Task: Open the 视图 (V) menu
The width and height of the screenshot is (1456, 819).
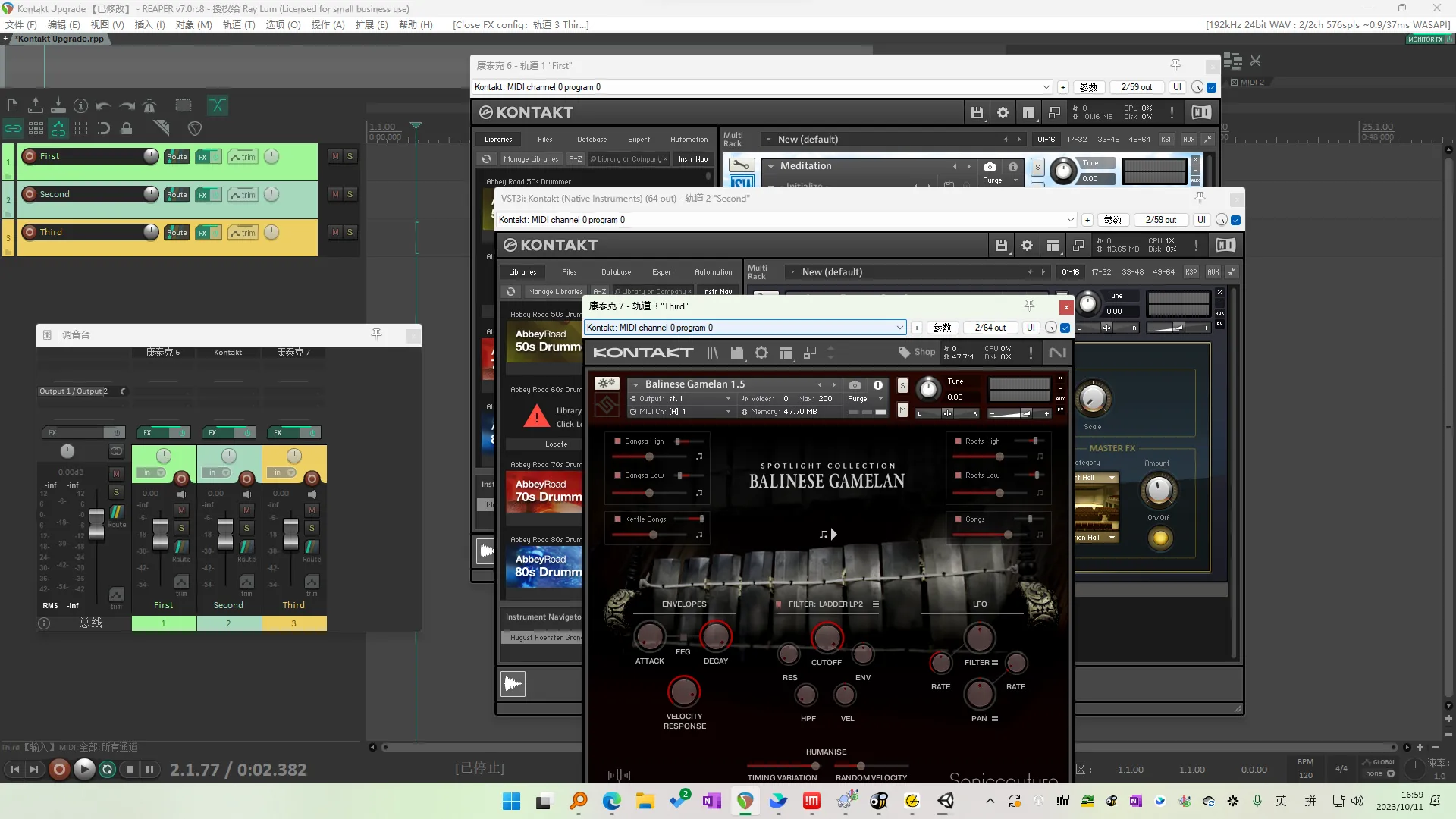Action: (107, 25)
